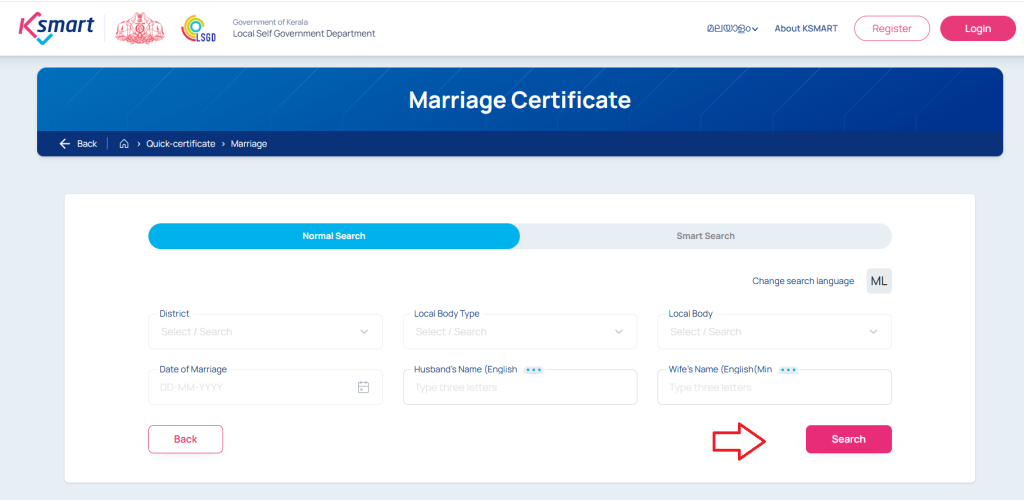This screenshot has height=500, width=1024.
Task: Open About KSMART link
Action: click(806, 29)
